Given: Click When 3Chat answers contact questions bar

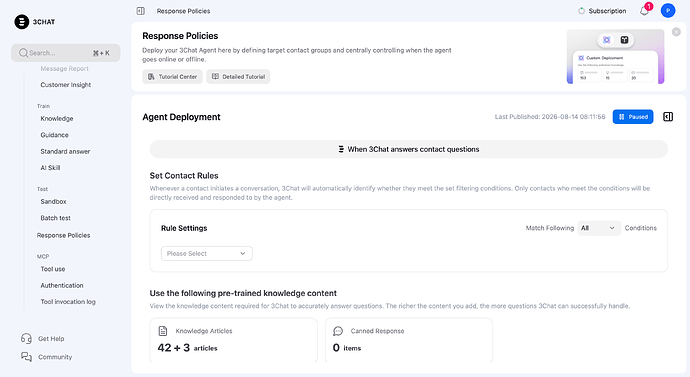Looking at the screenshot, I should pyautogui.click(x=409, y=149).
